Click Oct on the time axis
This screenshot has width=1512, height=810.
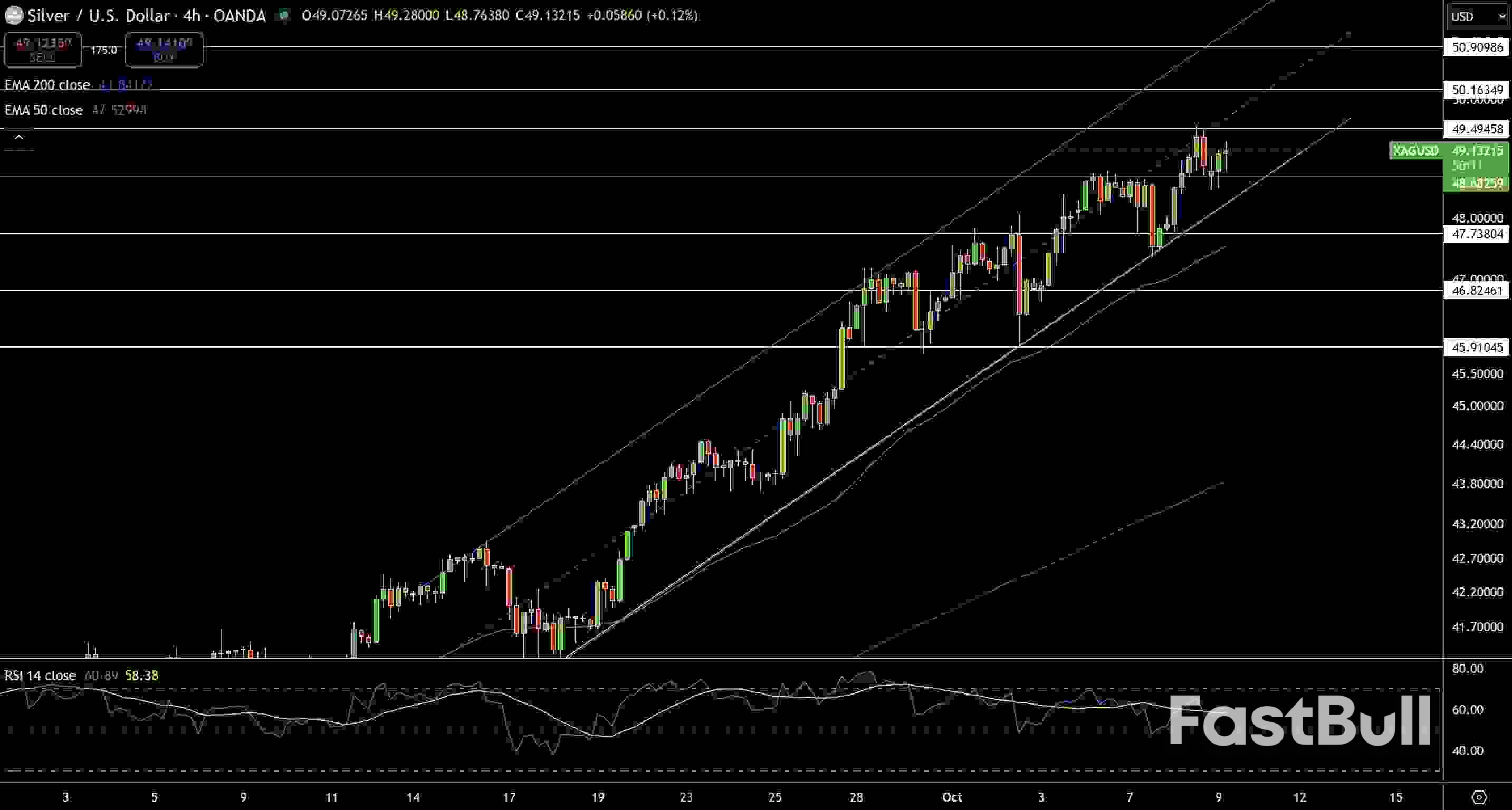952,798
